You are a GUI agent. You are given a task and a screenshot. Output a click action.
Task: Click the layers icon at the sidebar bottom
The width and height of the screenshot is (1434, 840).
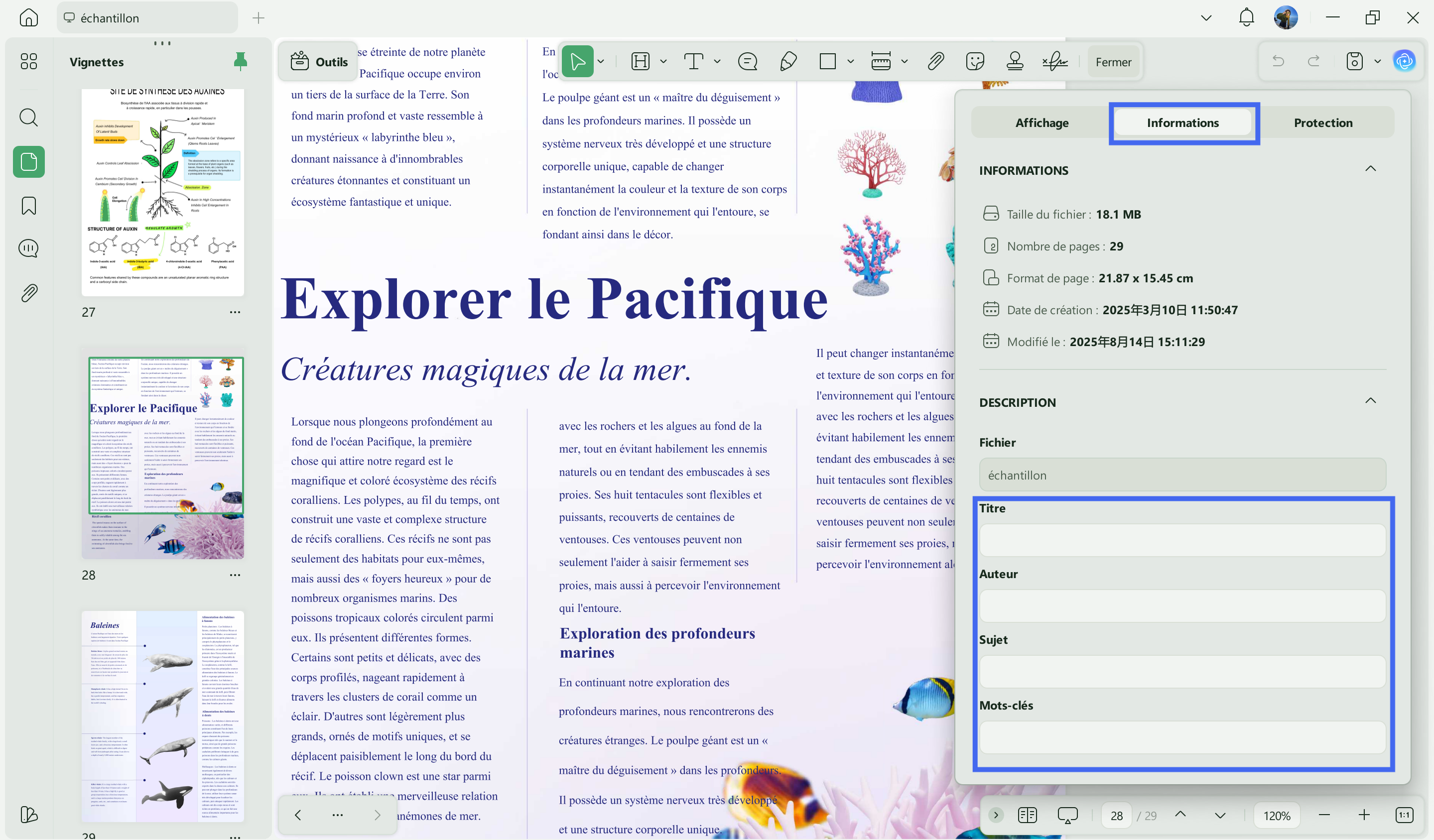click(x=28, y=815)
